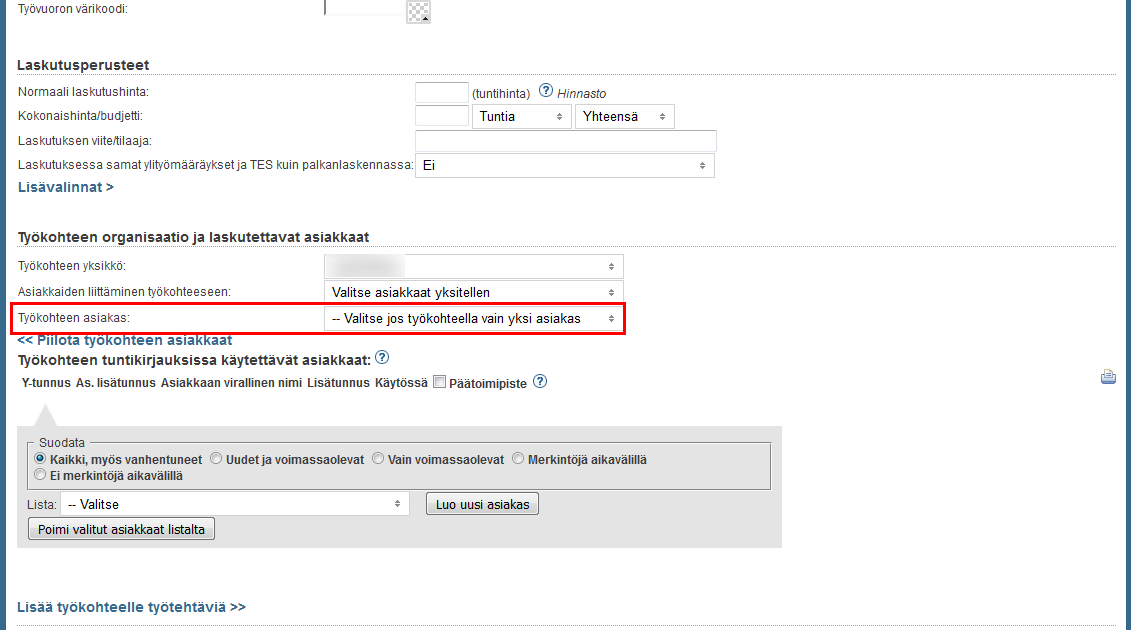Enable the Päätoimipiste checkbox
The height and width of the screenshot is (630, 1131).
(x=440, y=382)
